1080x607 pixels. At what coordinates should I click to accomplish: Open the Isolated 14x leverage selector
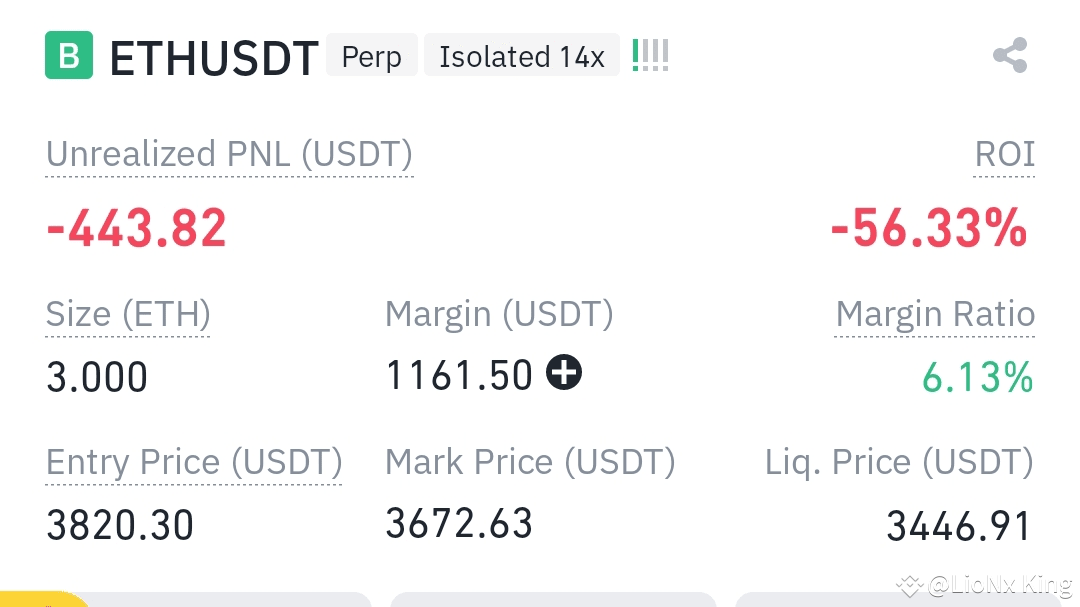pos(521,56)
